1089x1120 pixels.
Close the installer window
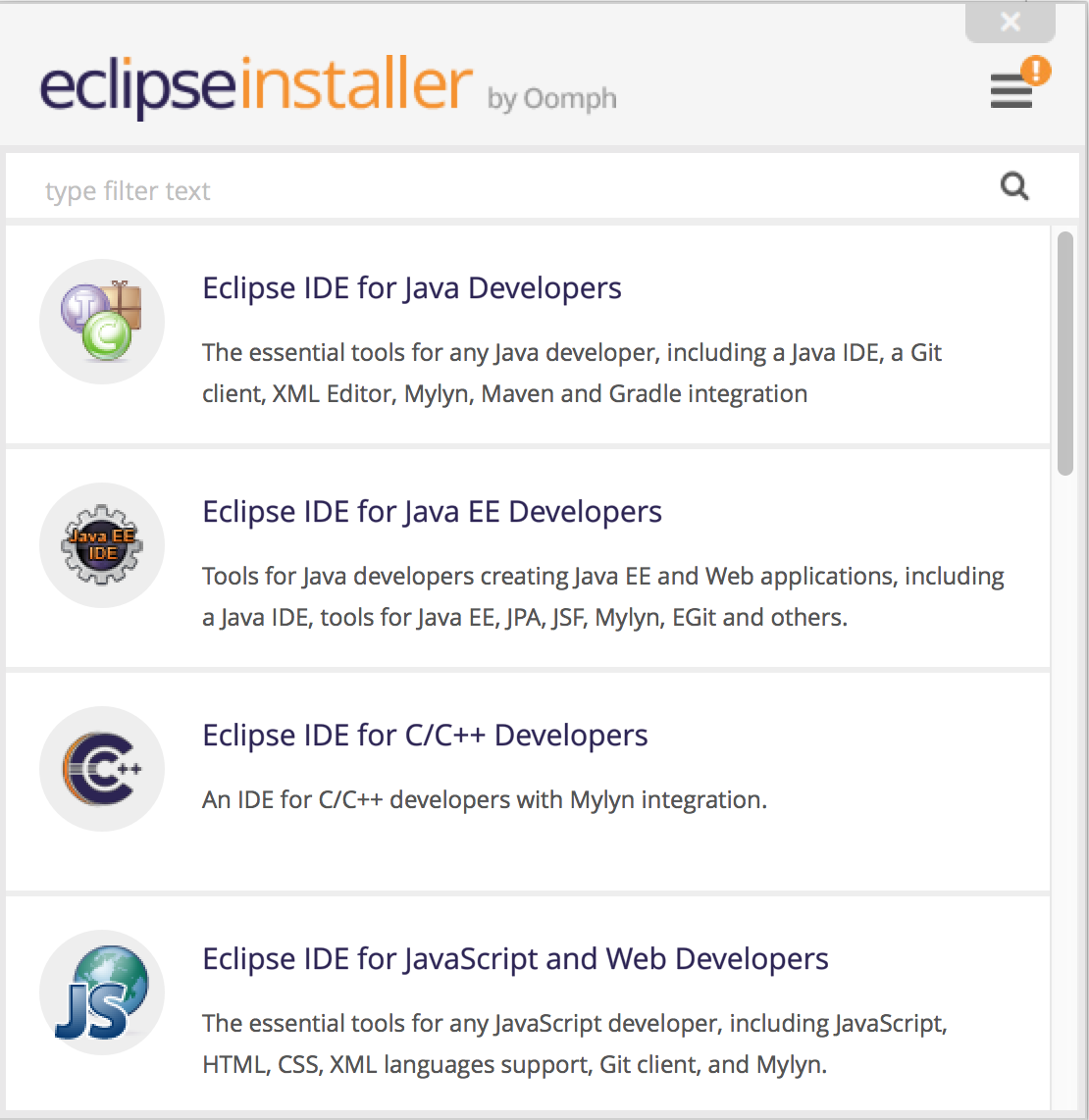click(x=1011, y=23)
